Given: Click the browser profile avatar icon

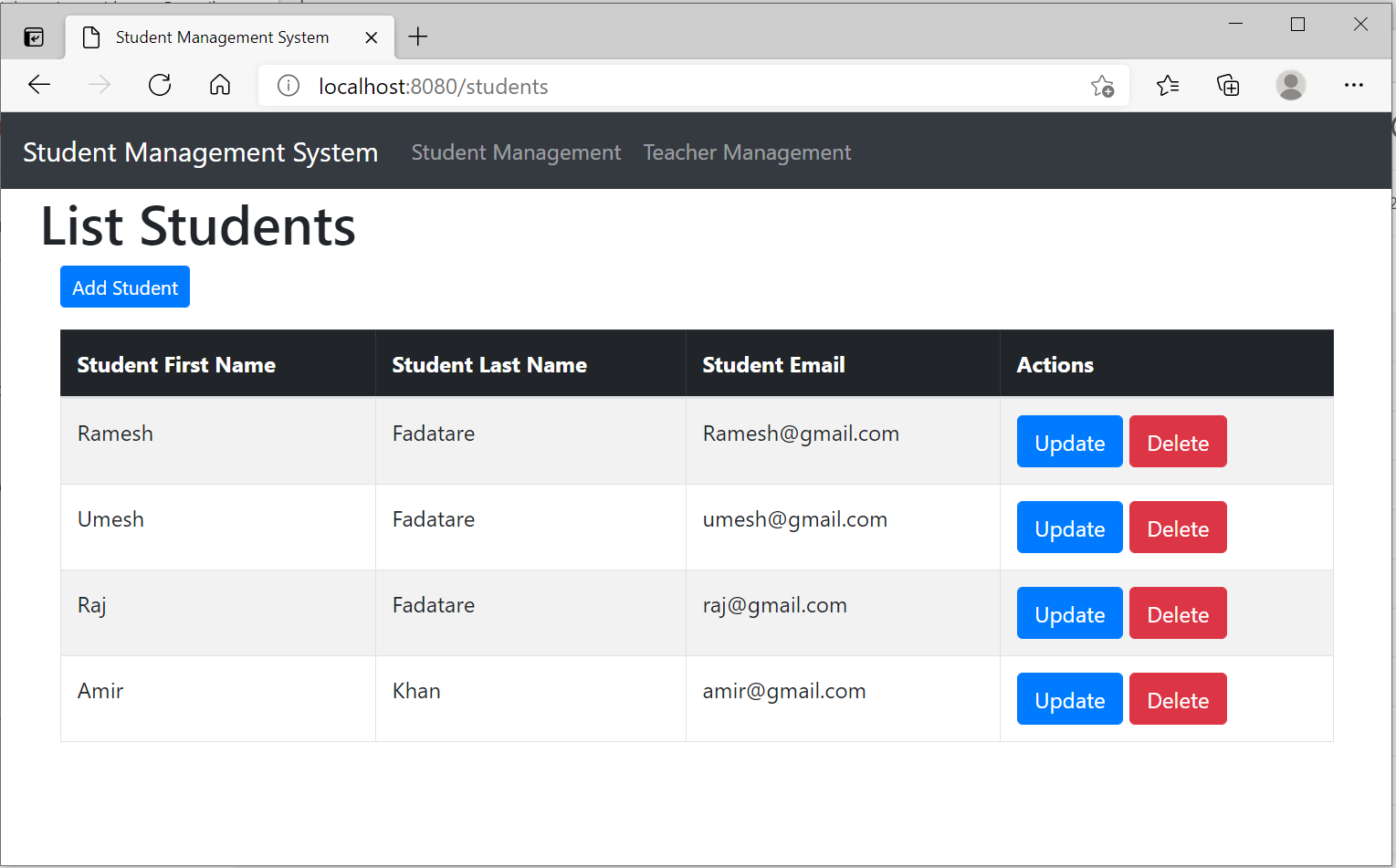Looking at the screenshot, I should pos(1291,85).
